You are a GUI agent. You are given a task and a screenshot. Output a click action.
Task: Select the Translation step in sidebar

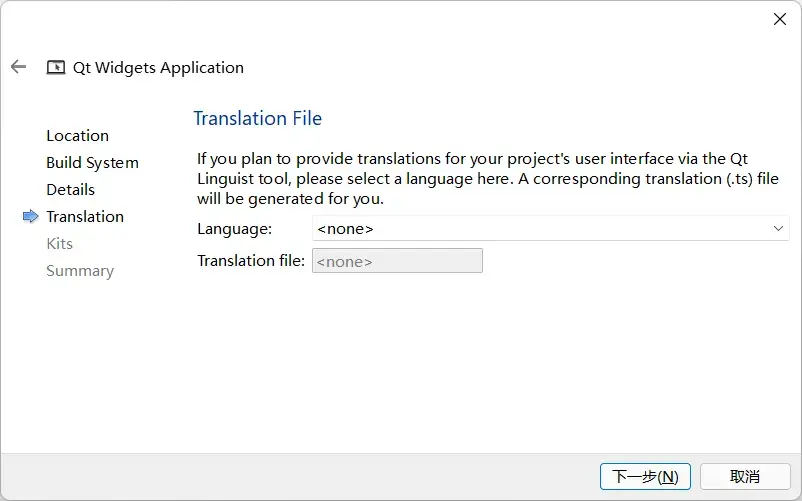coord(85,216)
